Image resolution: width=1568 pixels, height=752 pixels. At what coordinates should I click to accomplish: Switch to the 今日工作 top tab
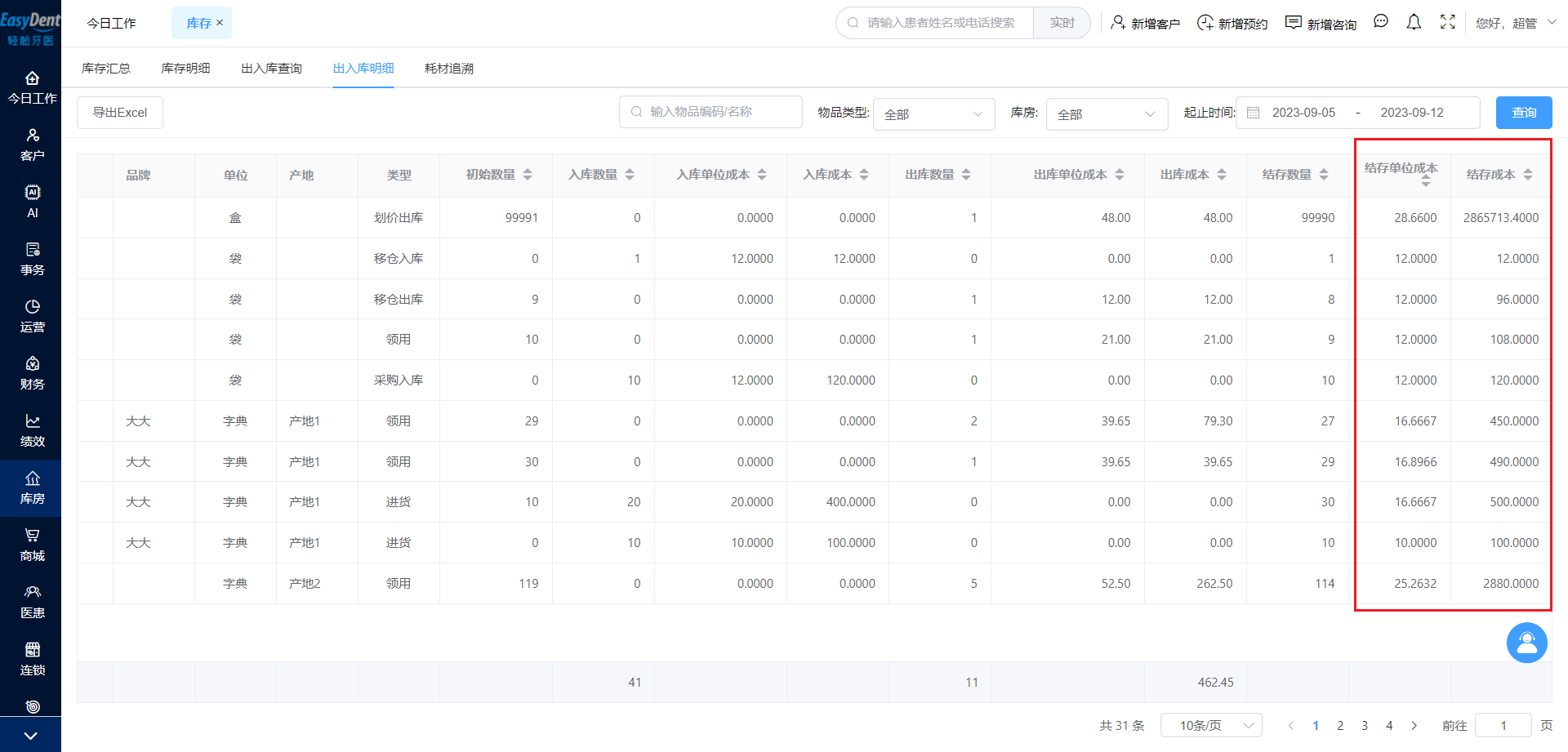[112, 23]
